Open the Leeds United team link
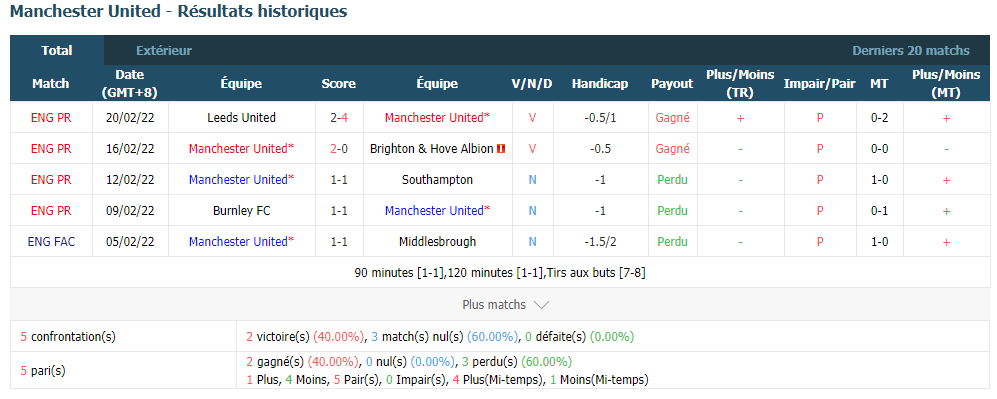The height and width of the screenshot is (399, 997). 242,118
